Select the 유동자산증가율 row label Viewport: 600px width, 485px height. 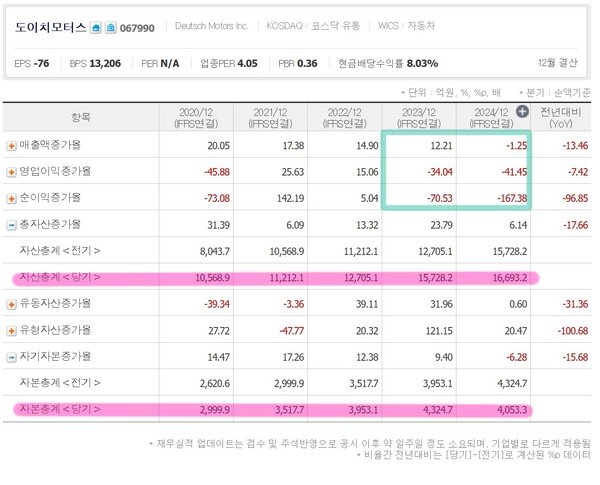(x=55, y=304)
